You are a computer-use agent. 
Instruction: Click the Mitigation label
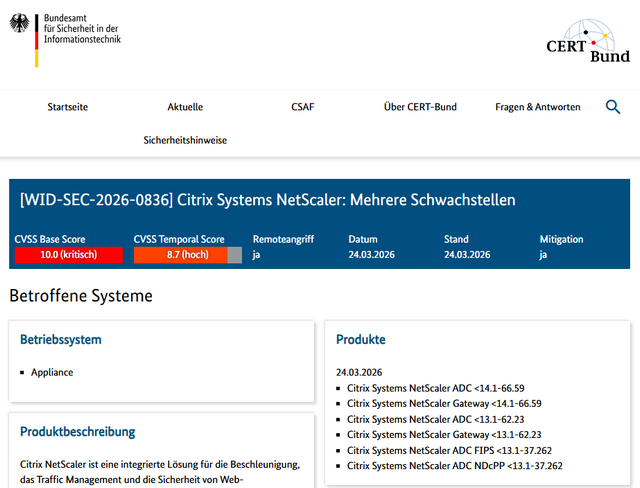[561, 239]
